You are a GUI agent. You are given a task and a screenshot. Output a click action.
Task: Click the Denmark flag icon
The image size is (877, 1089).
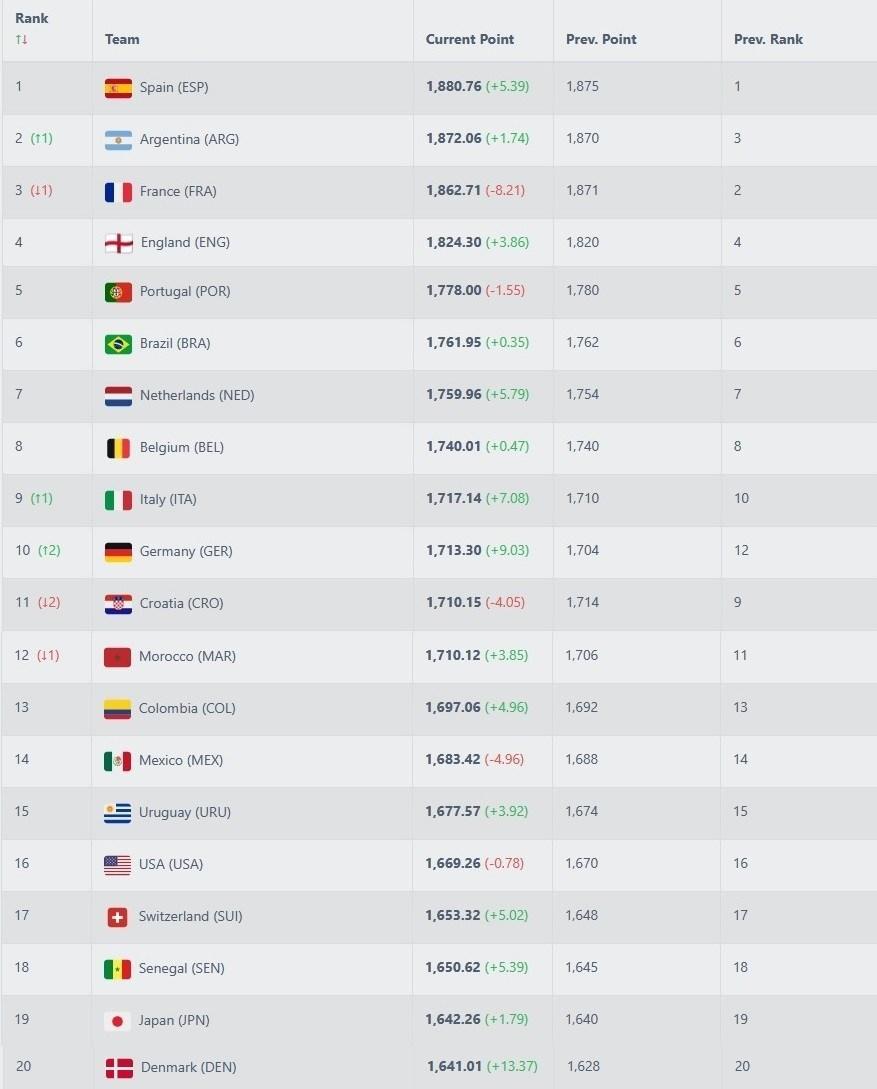(x=119, y=1068)
